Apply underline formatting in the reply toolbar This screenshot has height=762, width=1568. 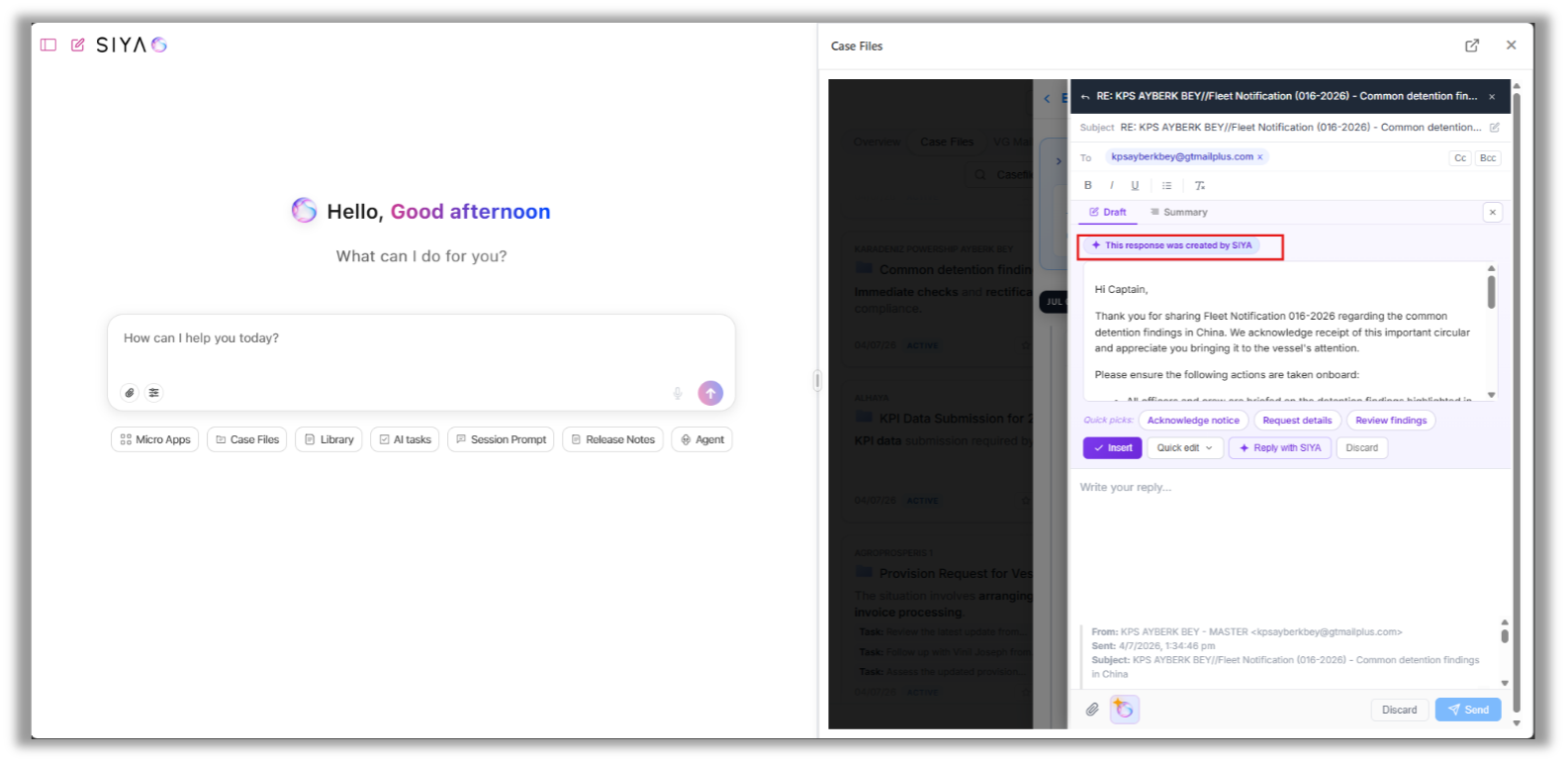[1135, 185]
